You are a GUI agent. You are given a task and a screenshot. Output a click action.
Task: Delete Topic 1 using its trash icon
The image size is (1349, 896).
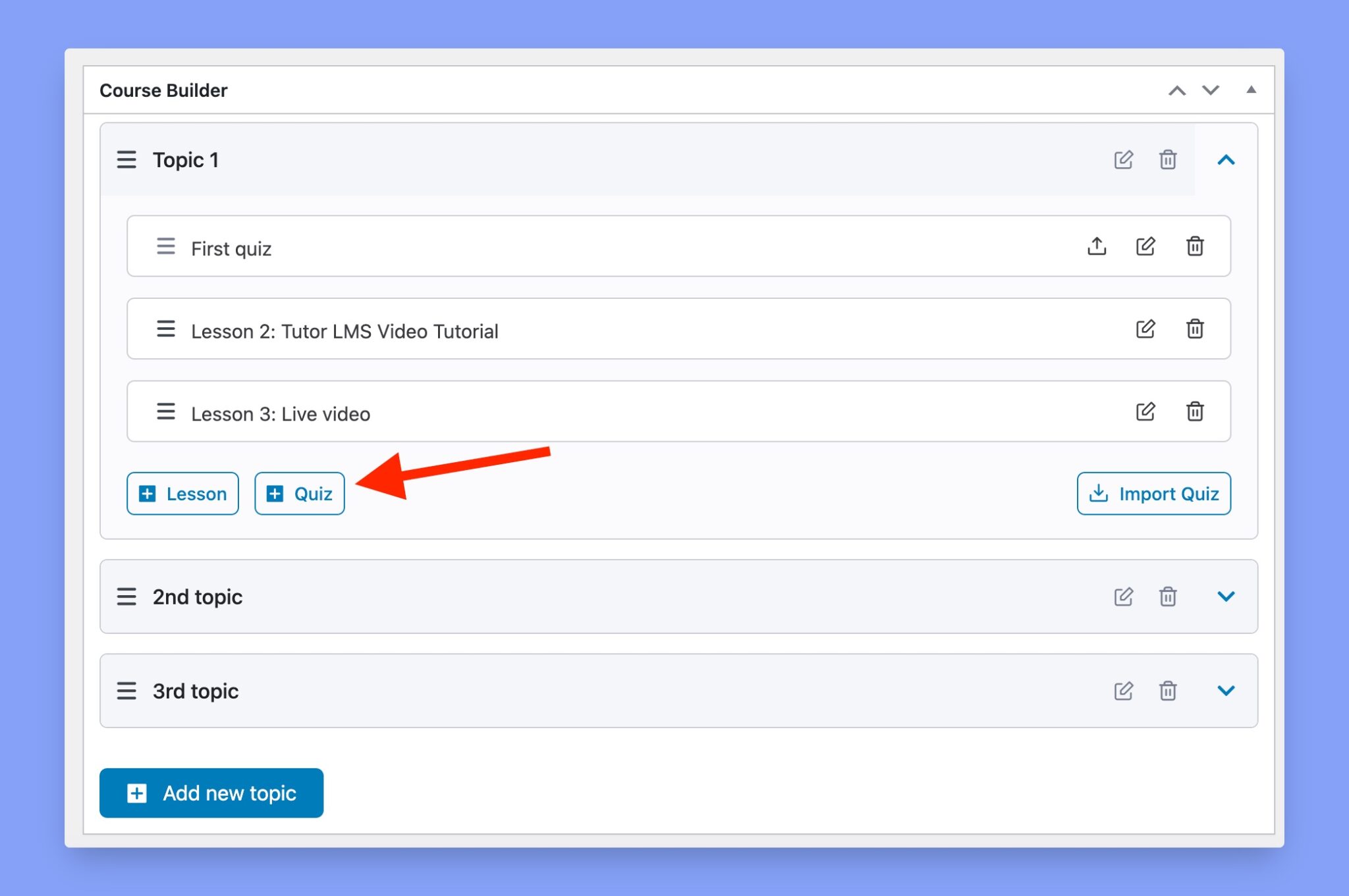point(1168,160)
